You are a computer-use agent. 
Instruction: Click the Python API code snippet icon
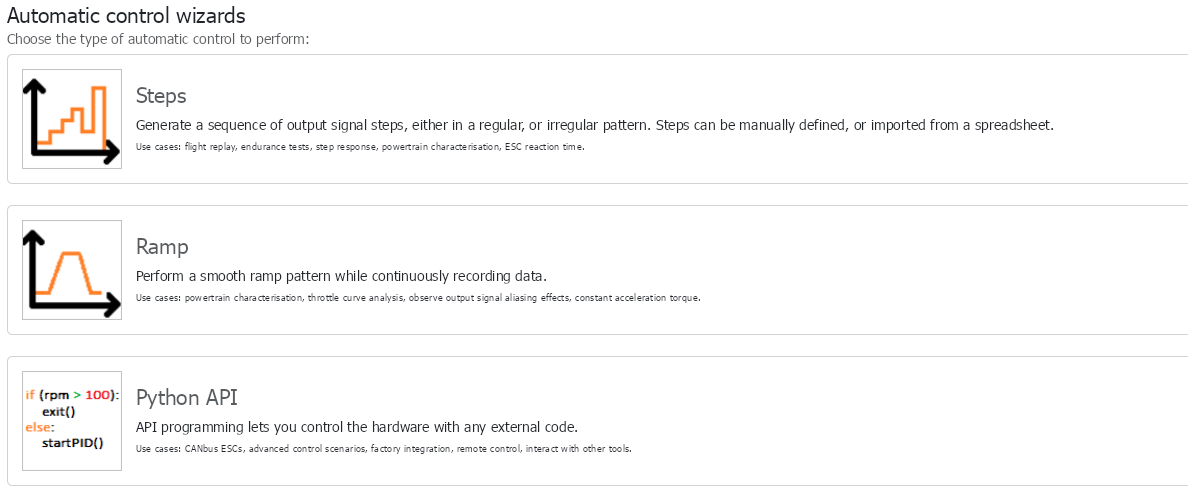coord(72,421)
